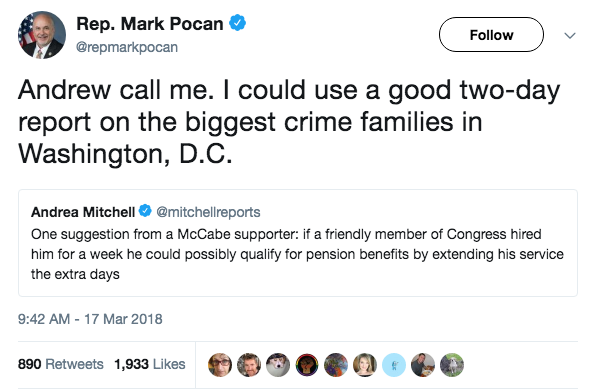The height and width of the screenshot is (391, 593).
Task: View the 890 Retweets list
Action: point(61,364)
